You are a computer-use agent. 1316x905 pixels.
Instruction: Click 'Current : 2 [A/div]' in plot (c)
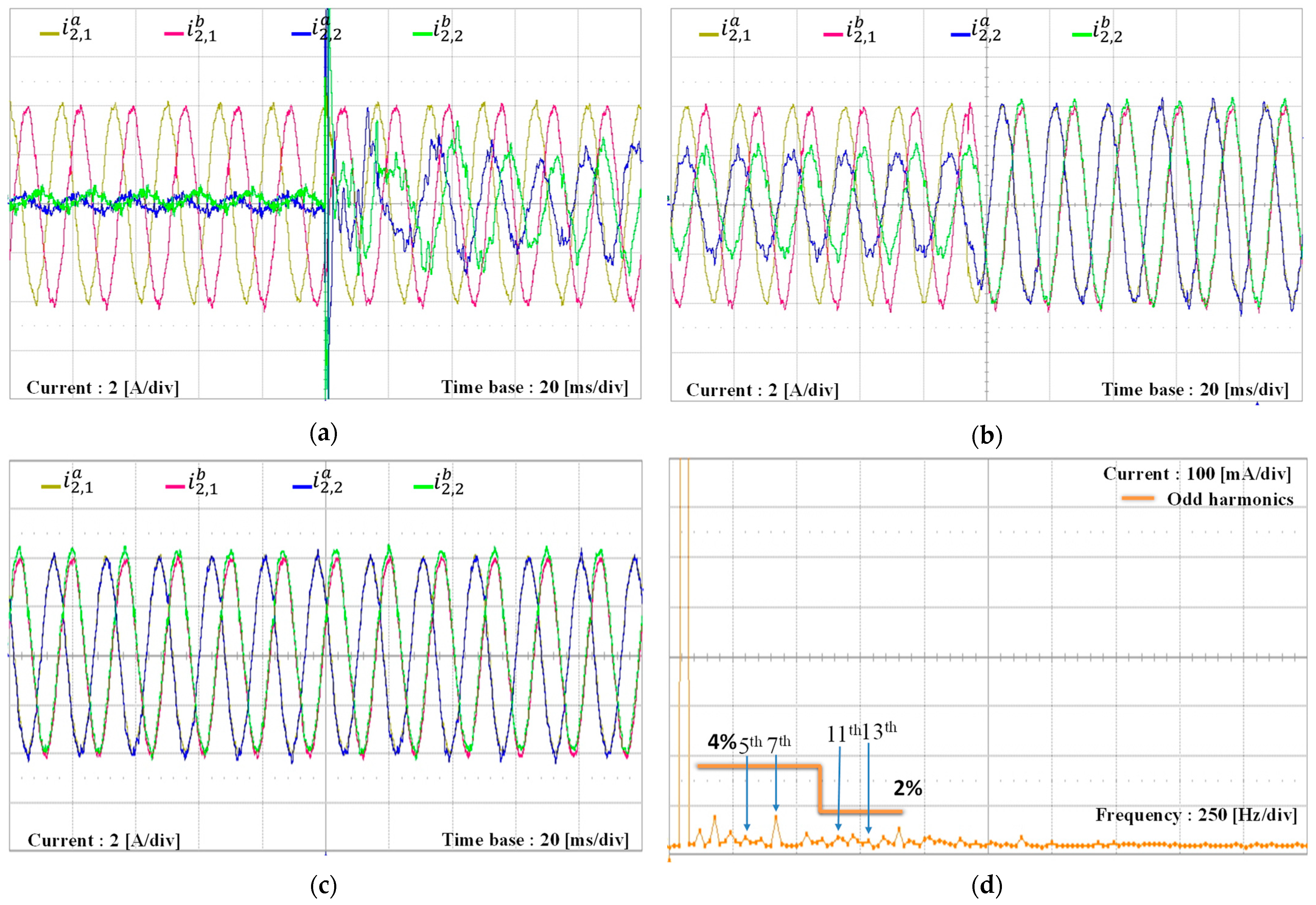point(104,840)
